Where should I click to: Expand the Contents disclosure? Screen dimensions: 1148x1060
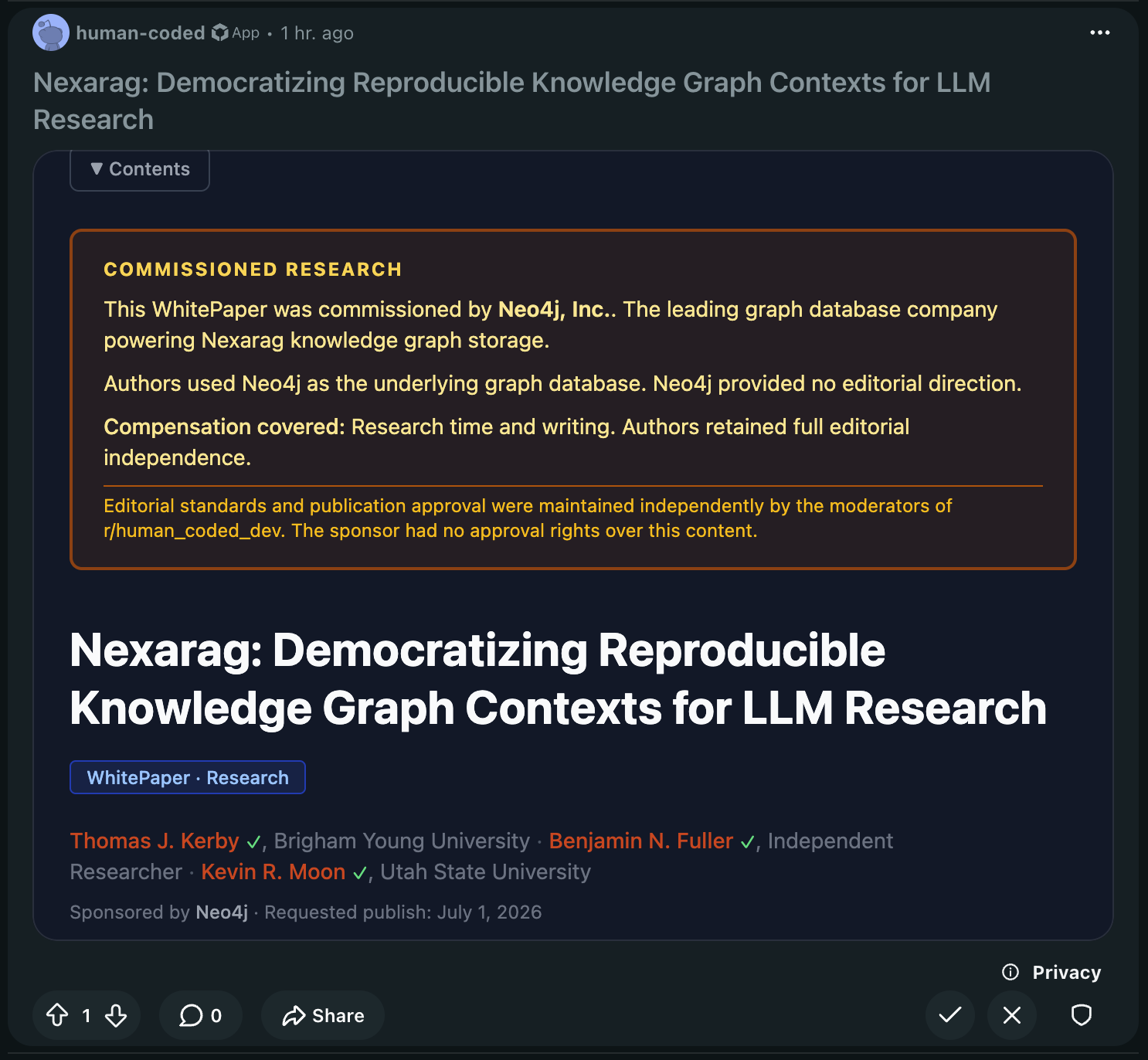click(x=140, y=169)
